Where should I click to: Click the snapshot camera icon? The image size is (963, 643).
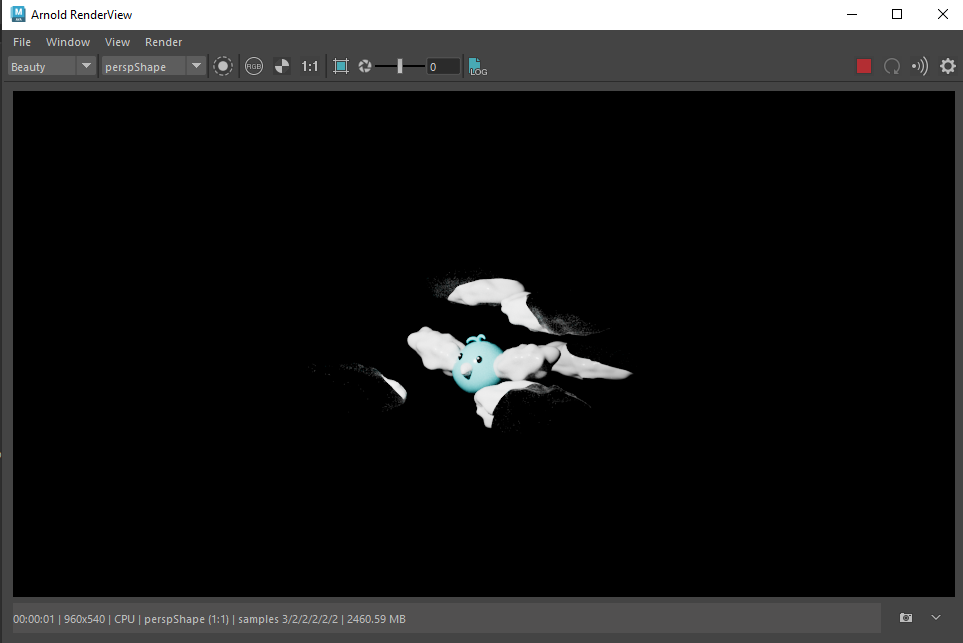[x=906, y=618]
